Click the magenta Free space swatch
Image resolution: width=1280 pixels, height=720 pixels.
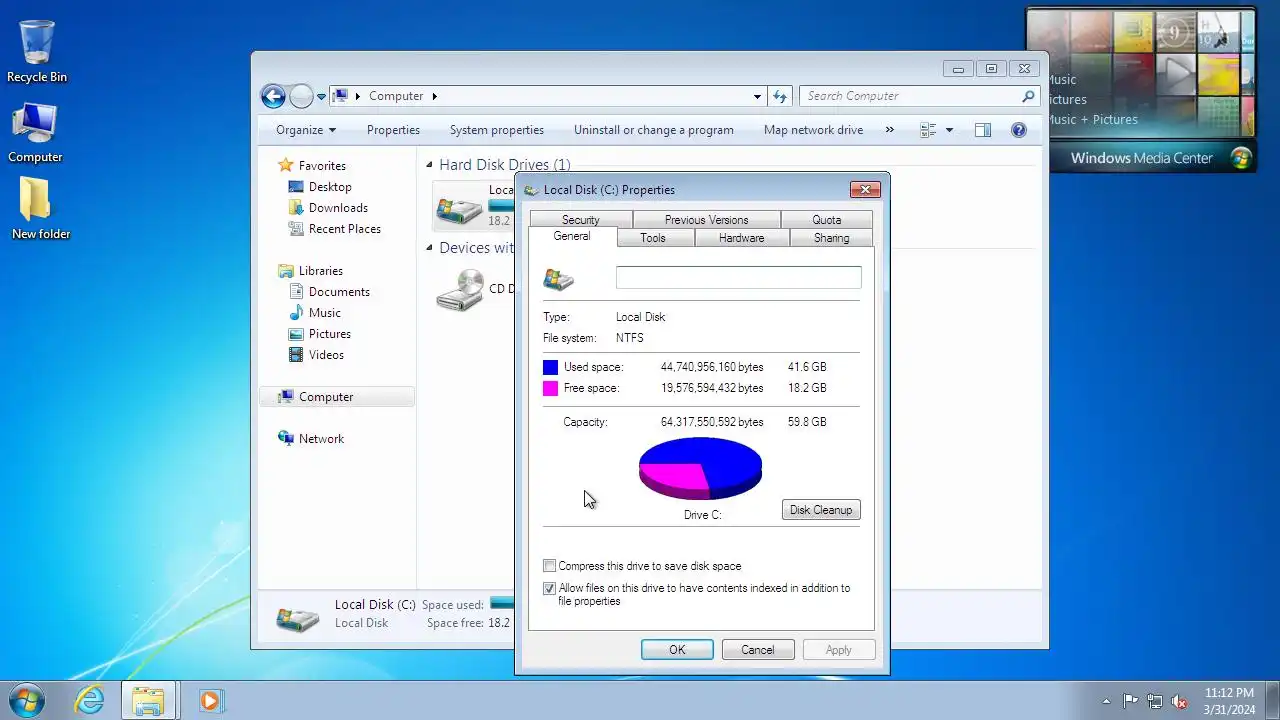click(x=550, y=388)
